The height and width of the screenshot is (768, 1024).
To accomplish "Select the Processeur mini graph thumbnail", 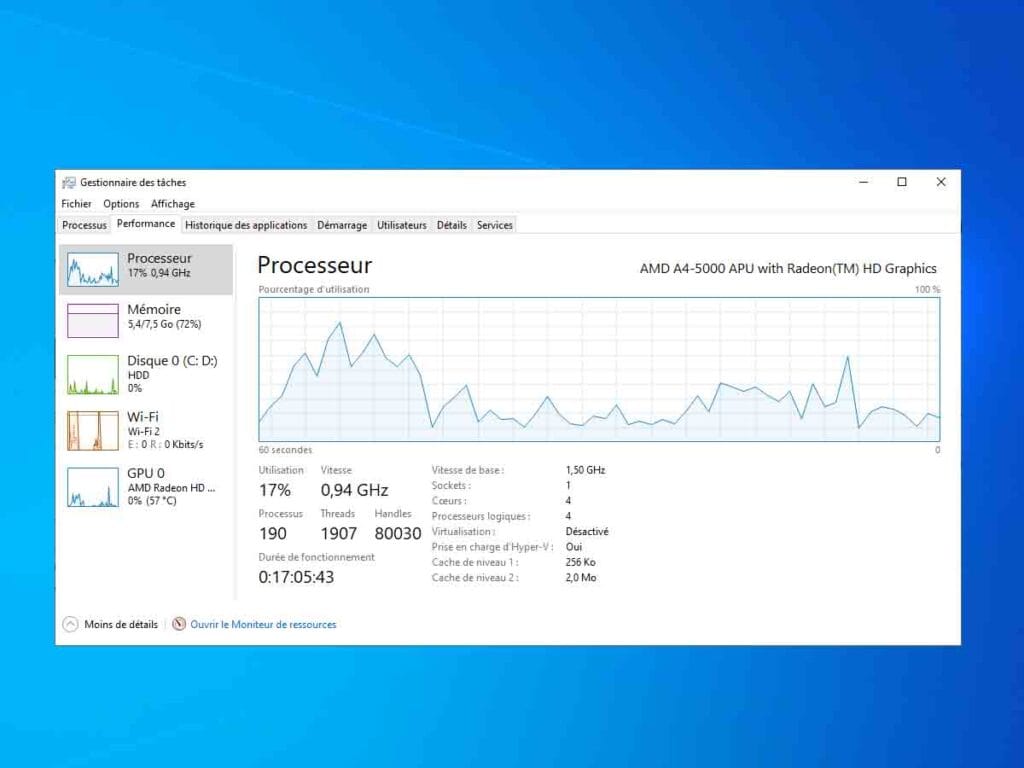I will click(x=92, y=269).
